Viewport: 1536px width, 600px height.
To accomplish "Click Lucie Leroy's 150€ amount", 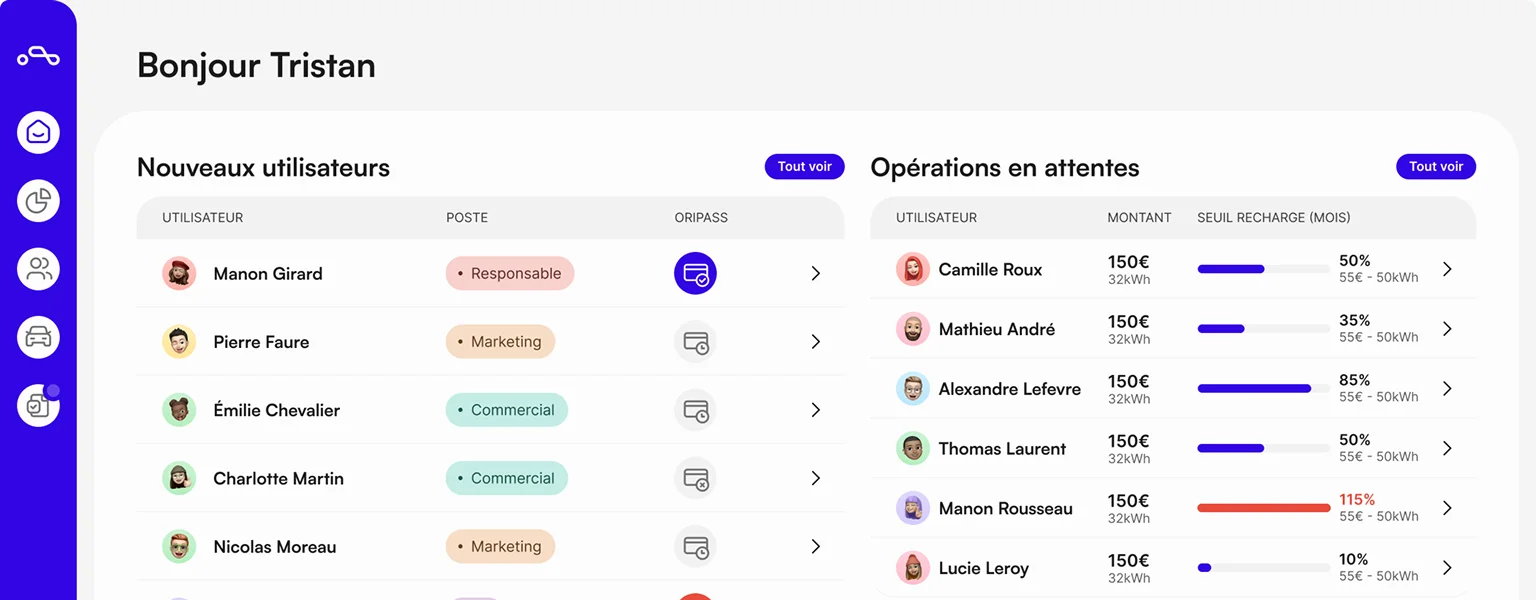I will pyautogui.click(x=1128, y=561).
